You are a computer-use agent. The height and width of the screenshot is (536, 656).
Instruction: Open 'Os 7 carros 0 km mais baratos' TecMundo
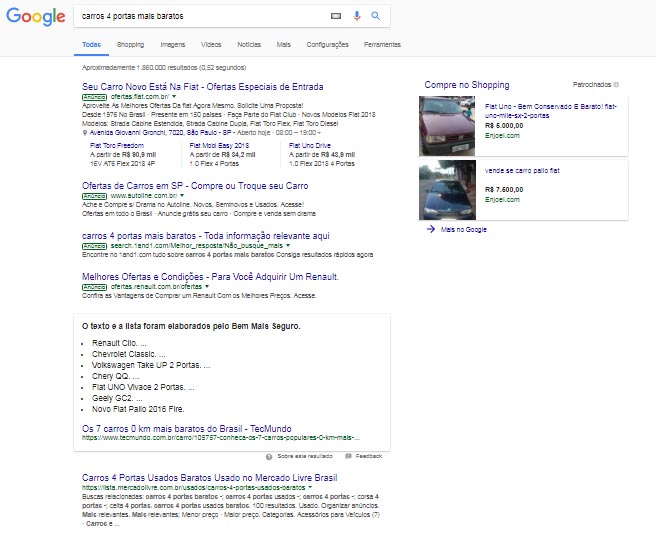pyautogui.click(x=187, y=429)
